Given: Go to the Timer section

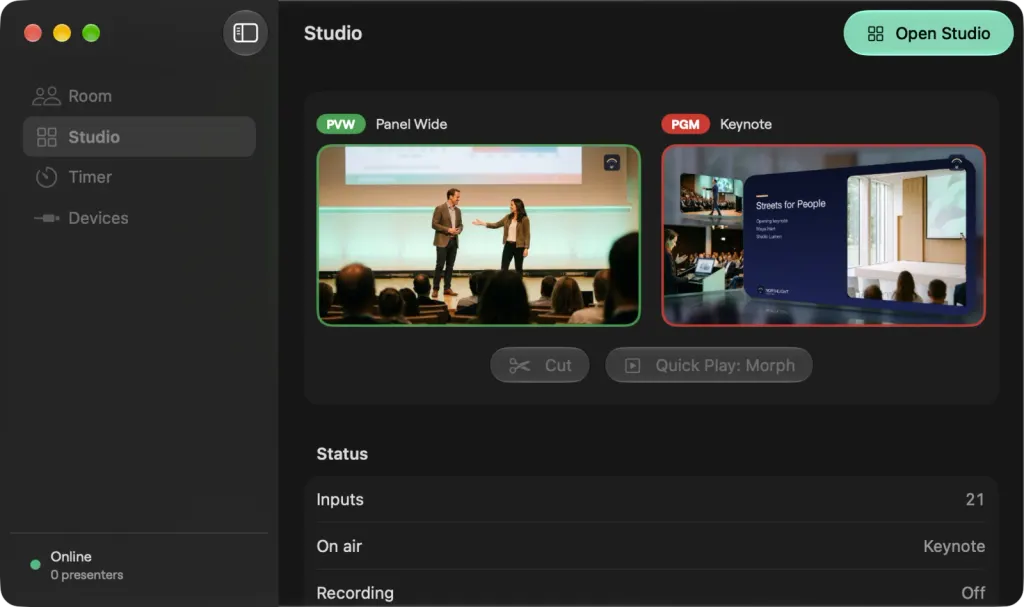Looking at the screenshot, I should (139, 177).
